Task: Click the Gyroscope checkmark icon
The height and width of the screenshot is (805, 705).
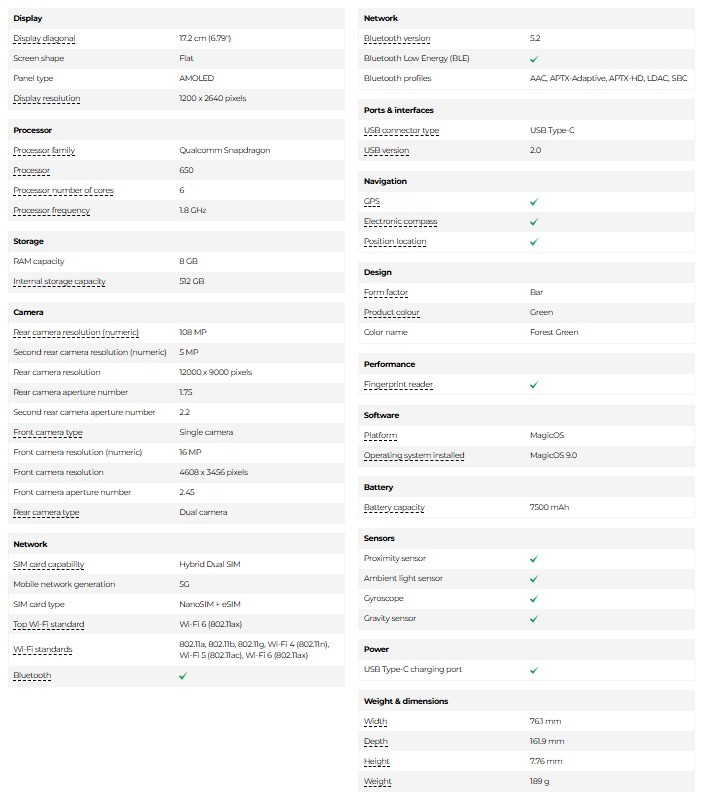Action: [534, 599]
